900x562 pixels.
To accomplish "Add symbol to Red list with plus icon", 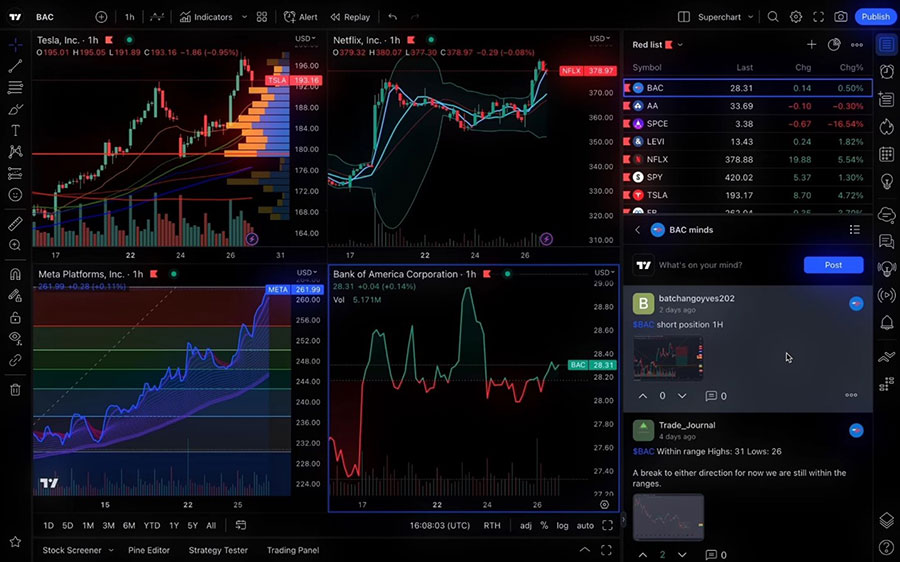I will [811, 45].
